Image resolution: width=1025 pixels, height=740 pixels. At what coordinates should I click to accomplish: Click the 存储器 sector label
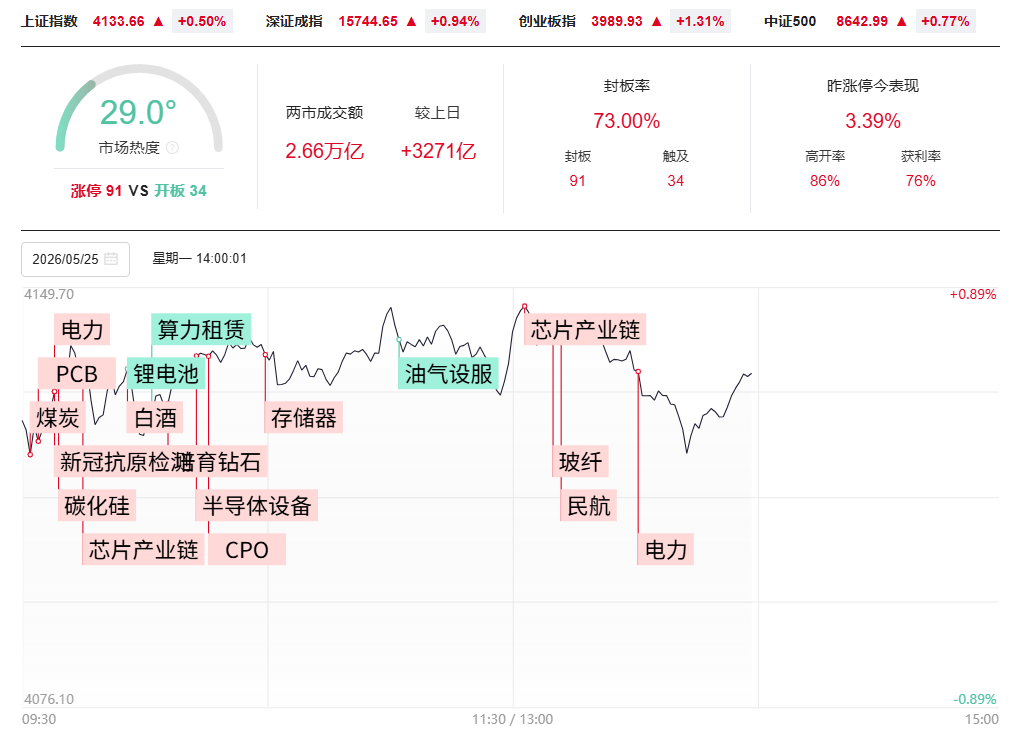303,418
